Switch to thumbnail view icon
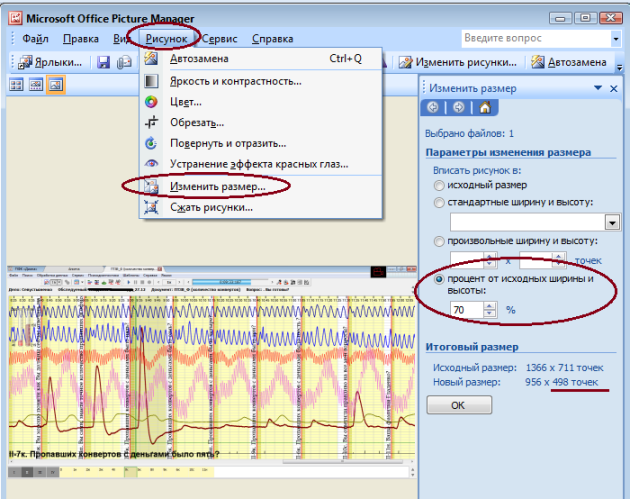 16,85
